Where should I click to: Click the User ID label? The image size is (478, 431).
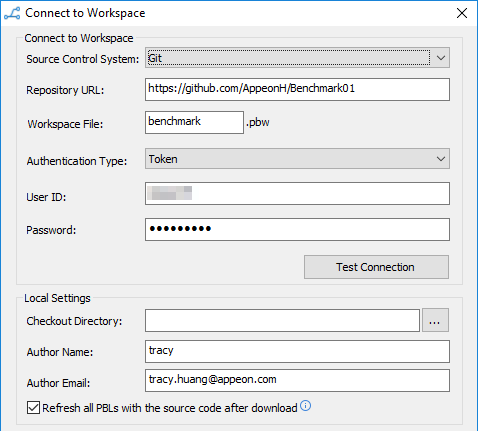point(46,197)
